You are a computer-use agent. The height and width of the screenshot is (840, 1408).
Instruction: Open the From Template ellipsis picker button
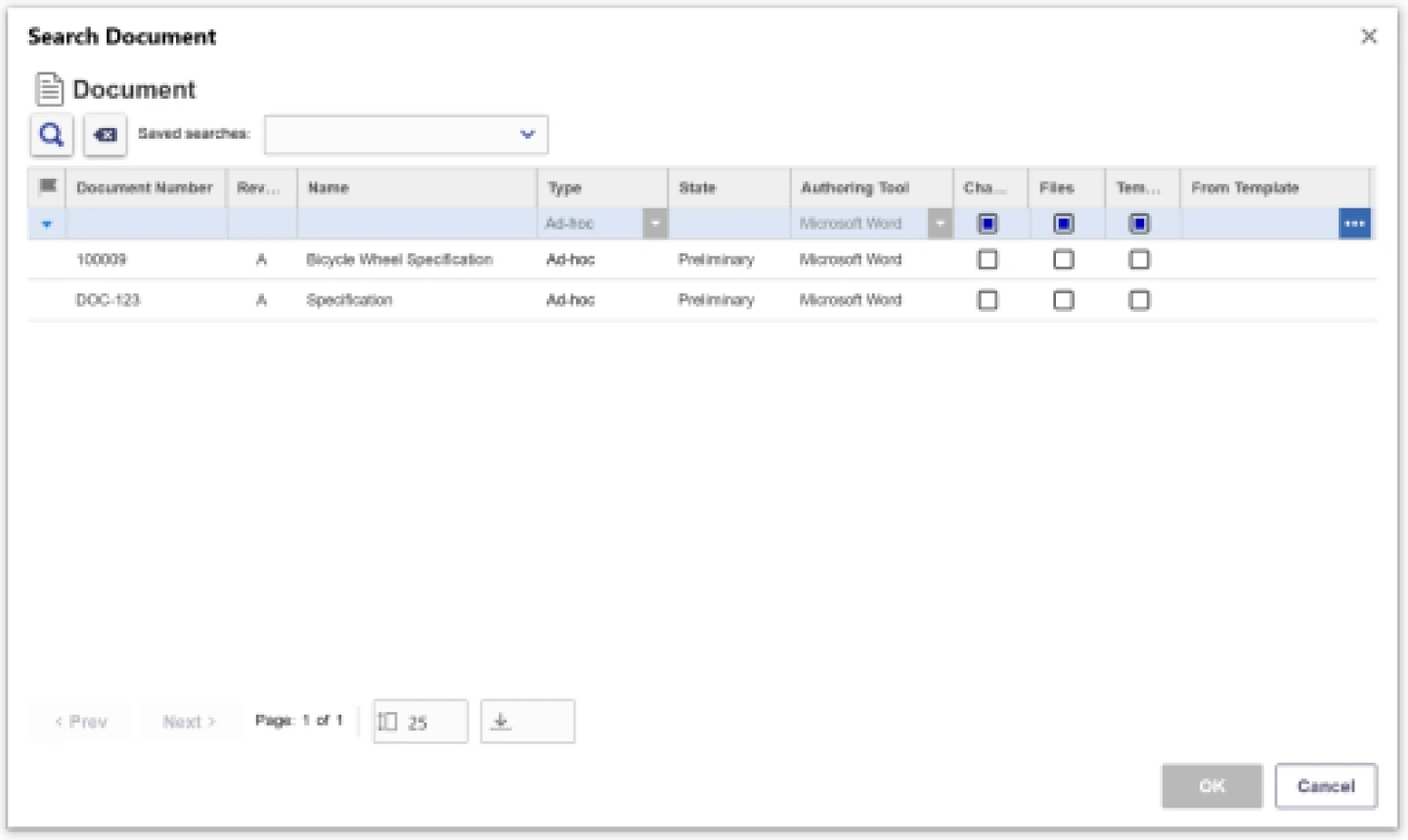tap(1354, 224)
